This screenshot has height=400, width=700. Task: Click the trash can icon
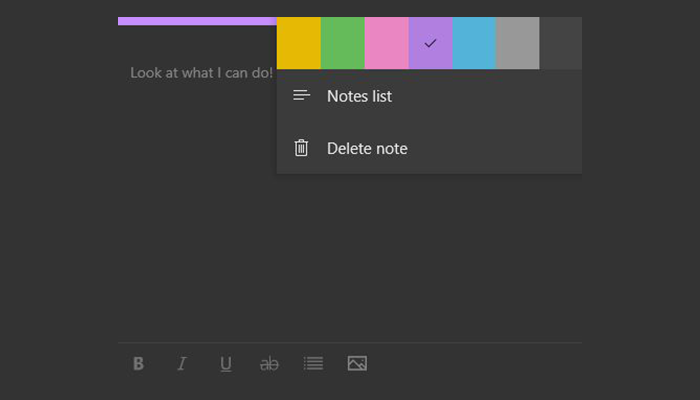coord(301,148)
